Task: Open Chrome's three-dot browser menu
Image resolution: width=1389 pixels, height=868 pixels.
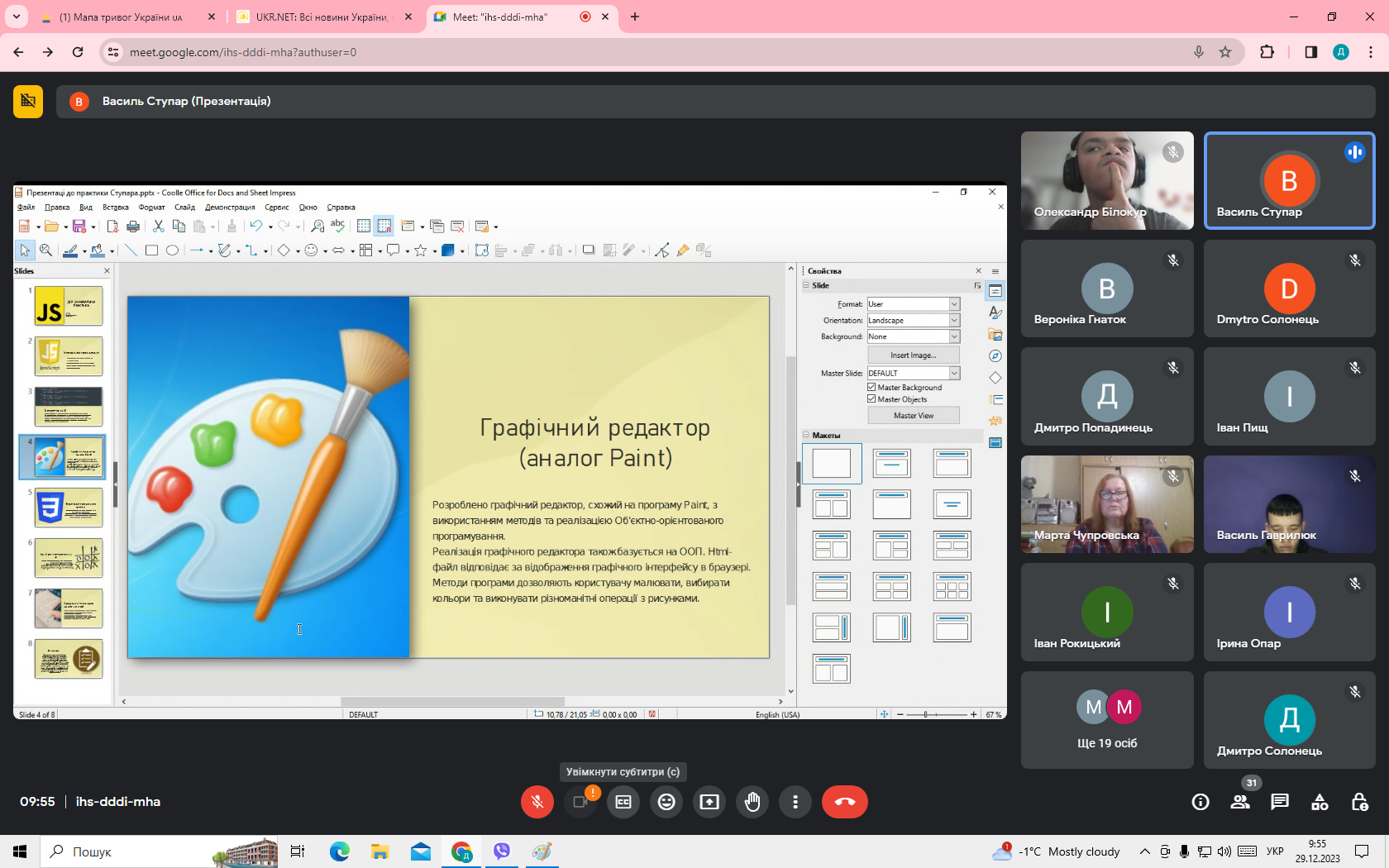Action: click(x=1371, y=52)
